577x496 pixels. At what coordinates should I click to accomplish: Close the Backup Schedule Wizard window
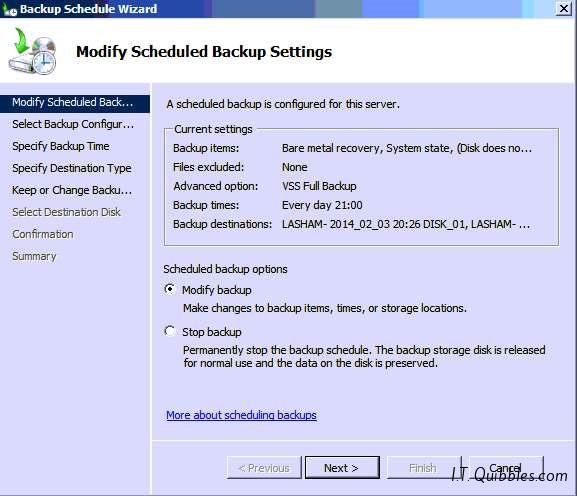pyautogui.click(x=563, y=8)
